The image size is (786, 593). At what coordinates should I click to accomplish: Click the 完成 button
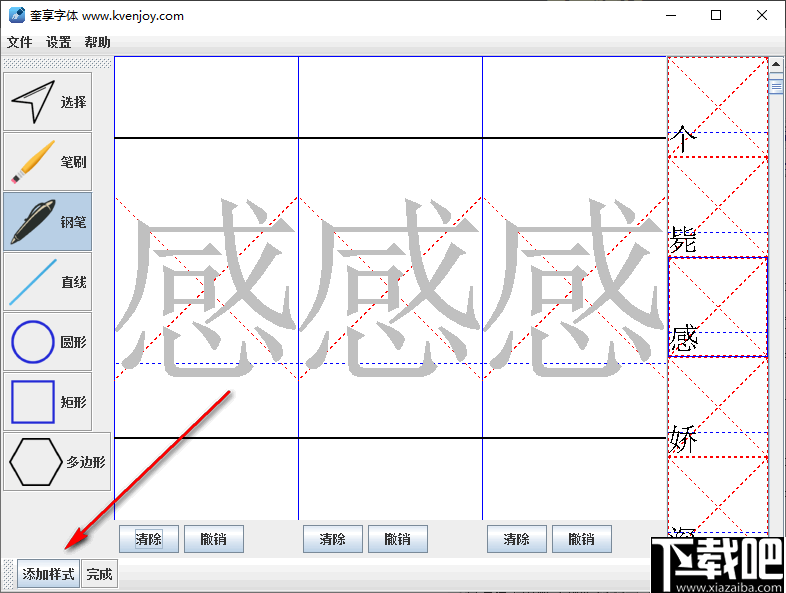pyautogui.click(x=99, y=573)
